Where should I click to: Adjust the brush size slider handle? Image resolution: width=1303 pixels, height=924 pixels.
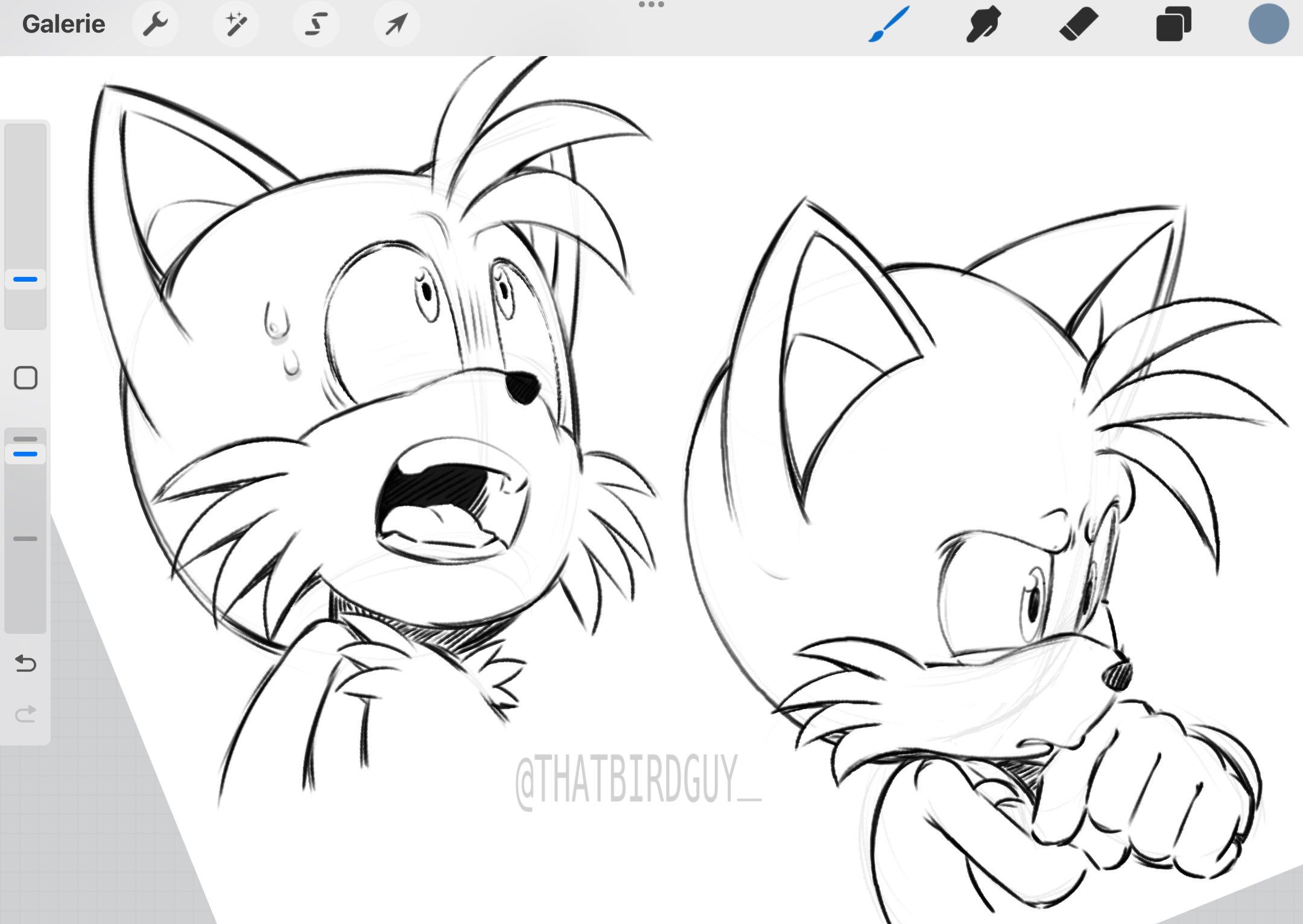coord(25,279)
